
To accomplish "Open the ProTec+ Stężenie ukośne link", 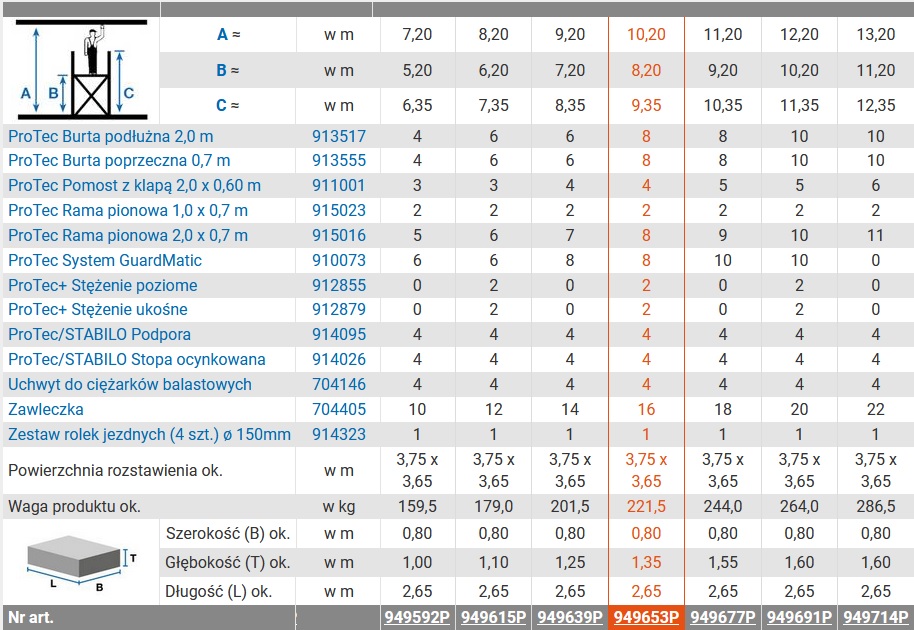I will [98, 309].
